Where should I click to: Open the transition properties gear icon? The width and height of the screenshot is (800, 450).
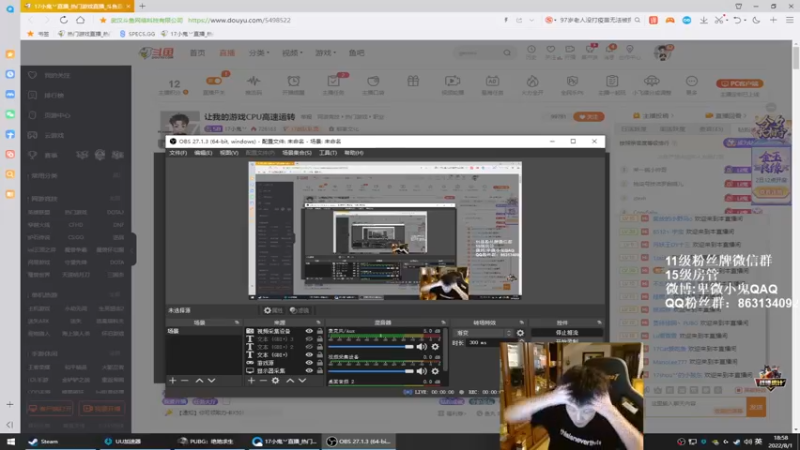[x=520, y=333]
